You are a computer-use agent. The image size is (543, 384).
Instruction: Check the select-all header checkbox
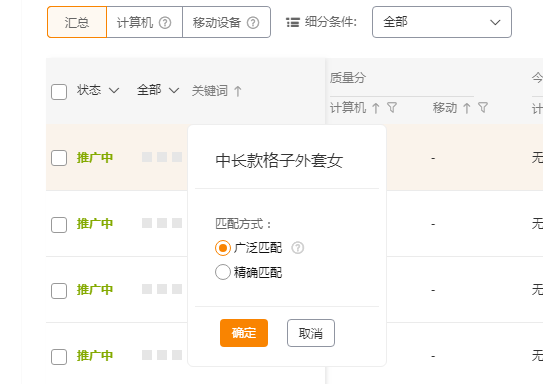tap(59, 92)
